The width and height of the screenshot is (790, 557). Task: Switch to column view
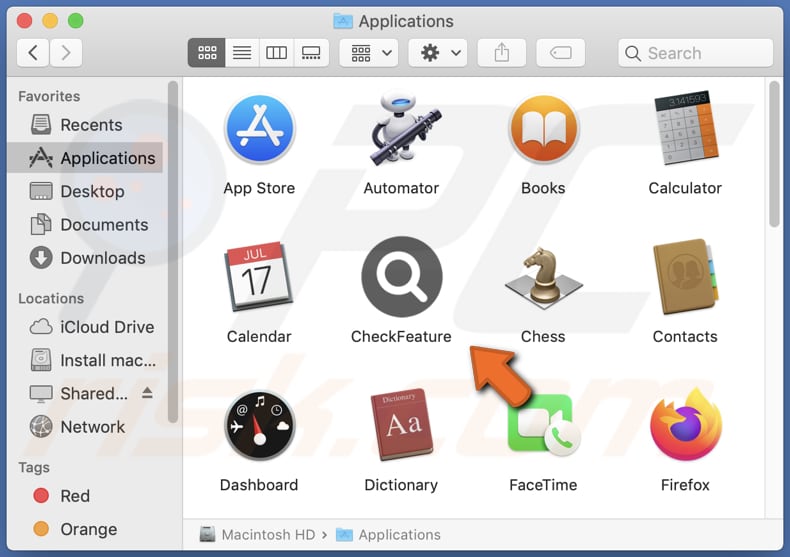pyautogui.click(x=277, y=53)
